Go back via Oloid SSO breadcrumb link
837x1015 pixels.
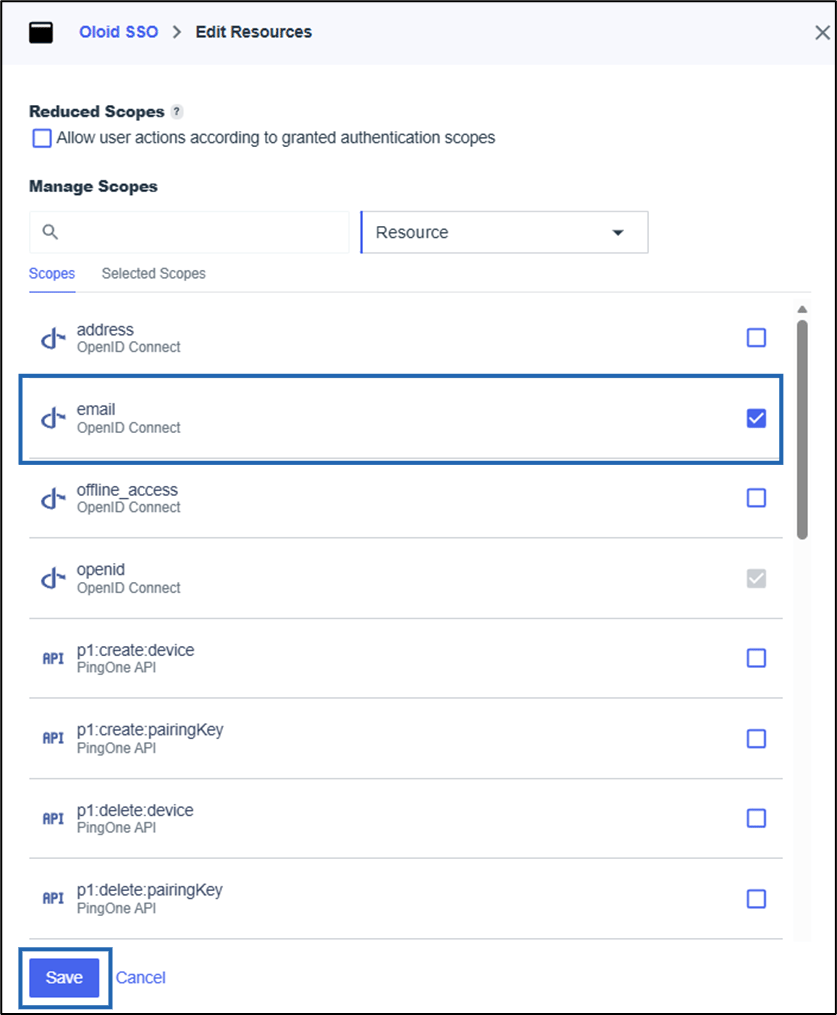tap(118, 32)
